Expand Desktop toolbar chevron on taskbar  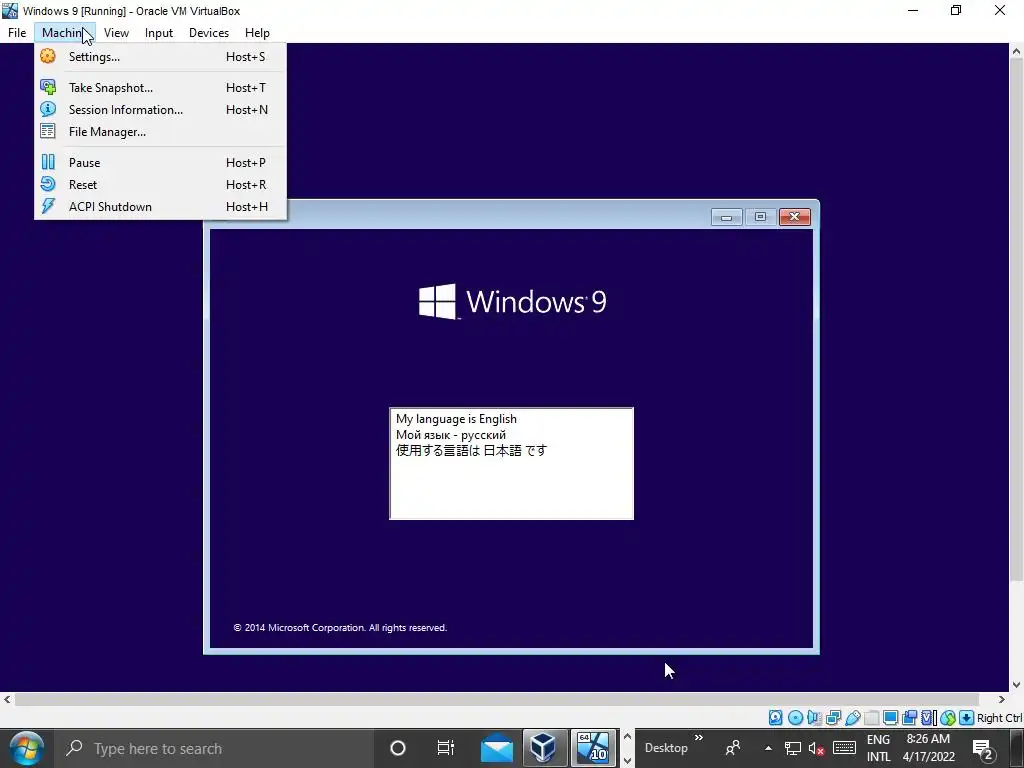pos(699,738)
